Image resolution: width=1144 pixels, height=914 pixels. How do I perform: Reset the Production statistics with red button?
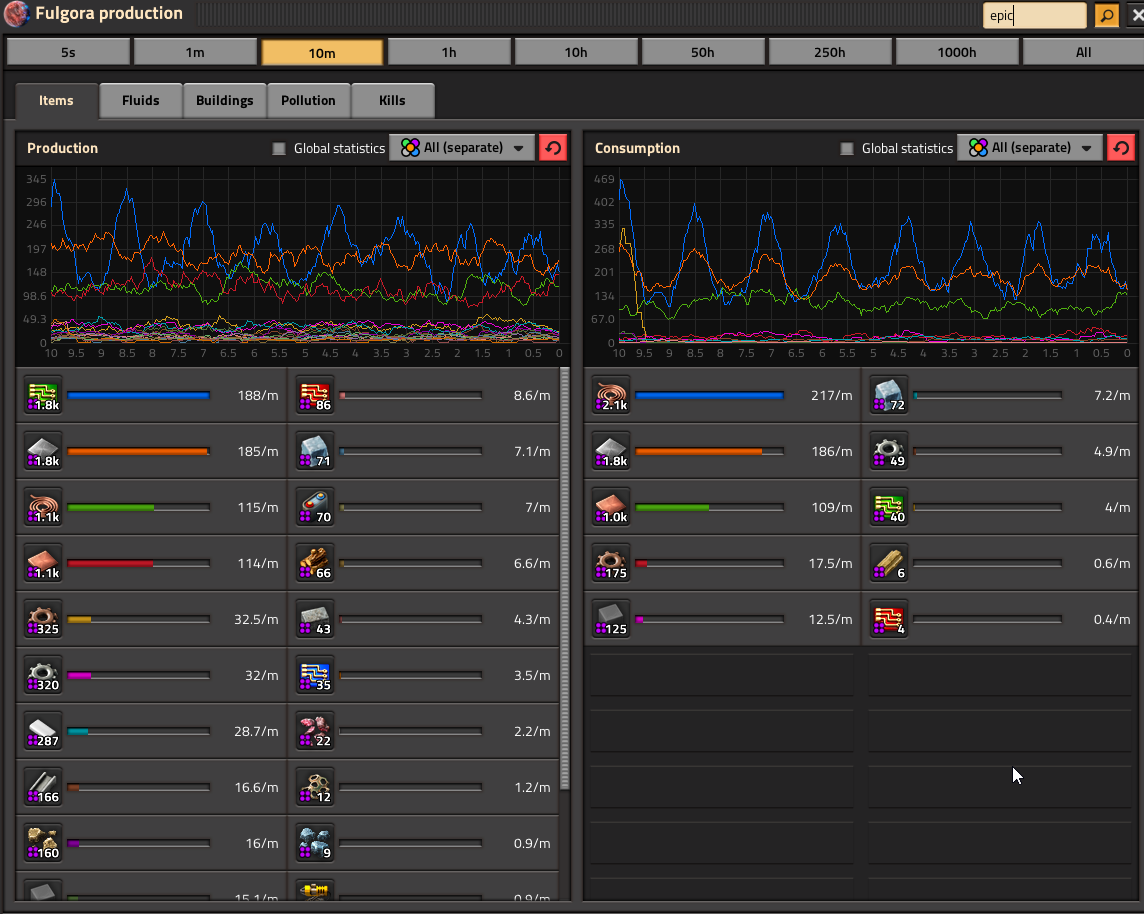tap(553, 148)
